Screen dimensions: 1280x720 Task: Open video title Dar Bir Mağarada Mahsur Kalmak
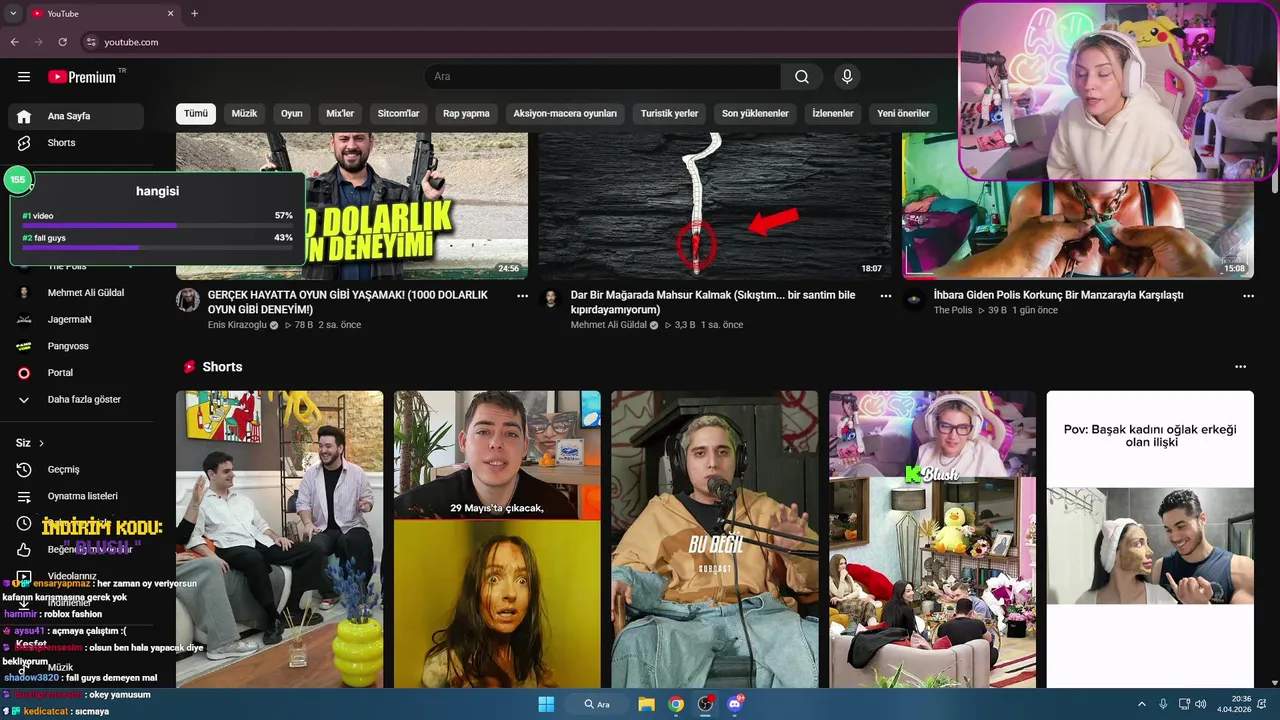click(x=713, y=302)
